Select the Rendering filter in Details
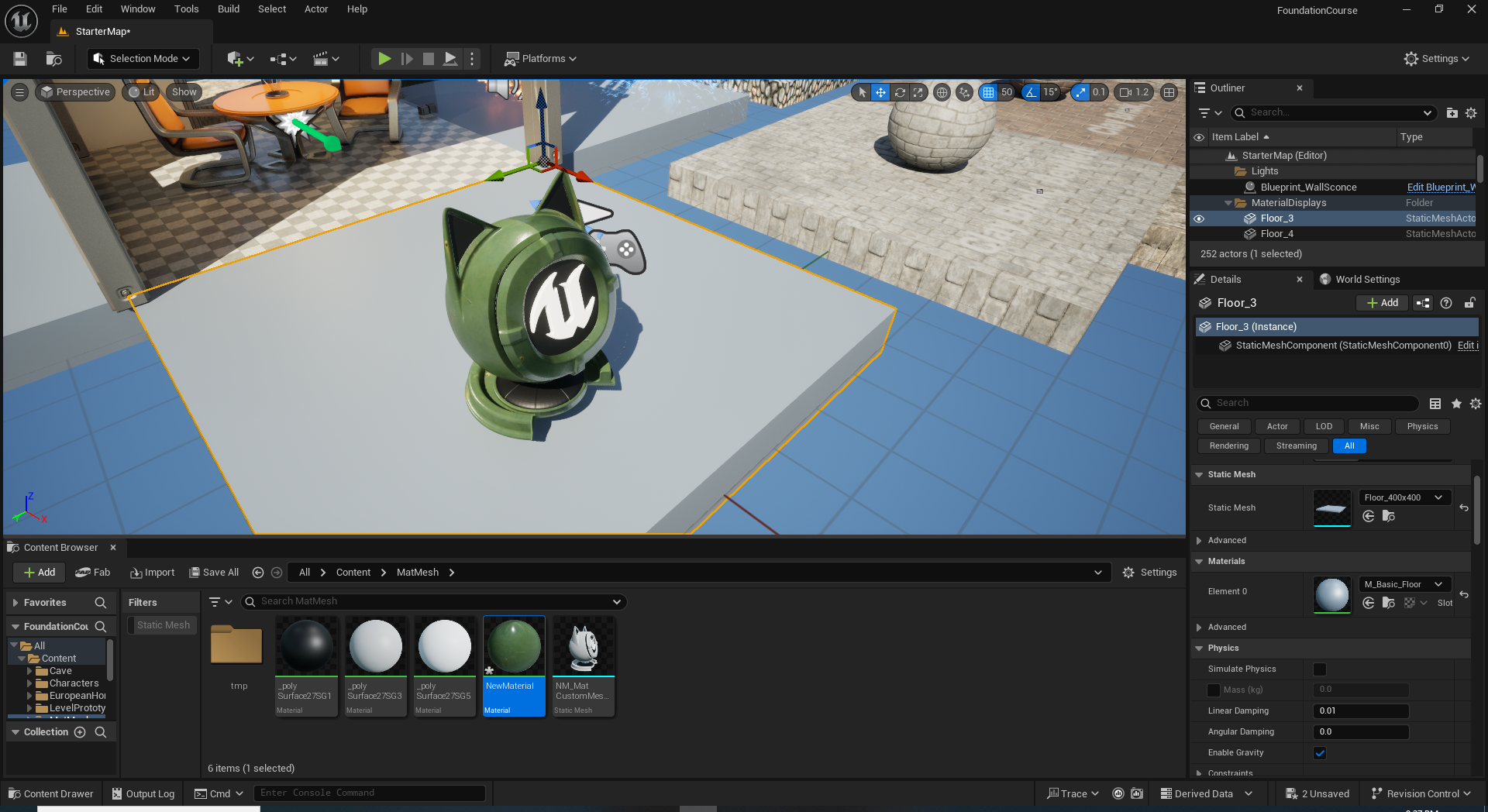Image resolution: width=1488 pixels, height=812 pixels. 1229,446
